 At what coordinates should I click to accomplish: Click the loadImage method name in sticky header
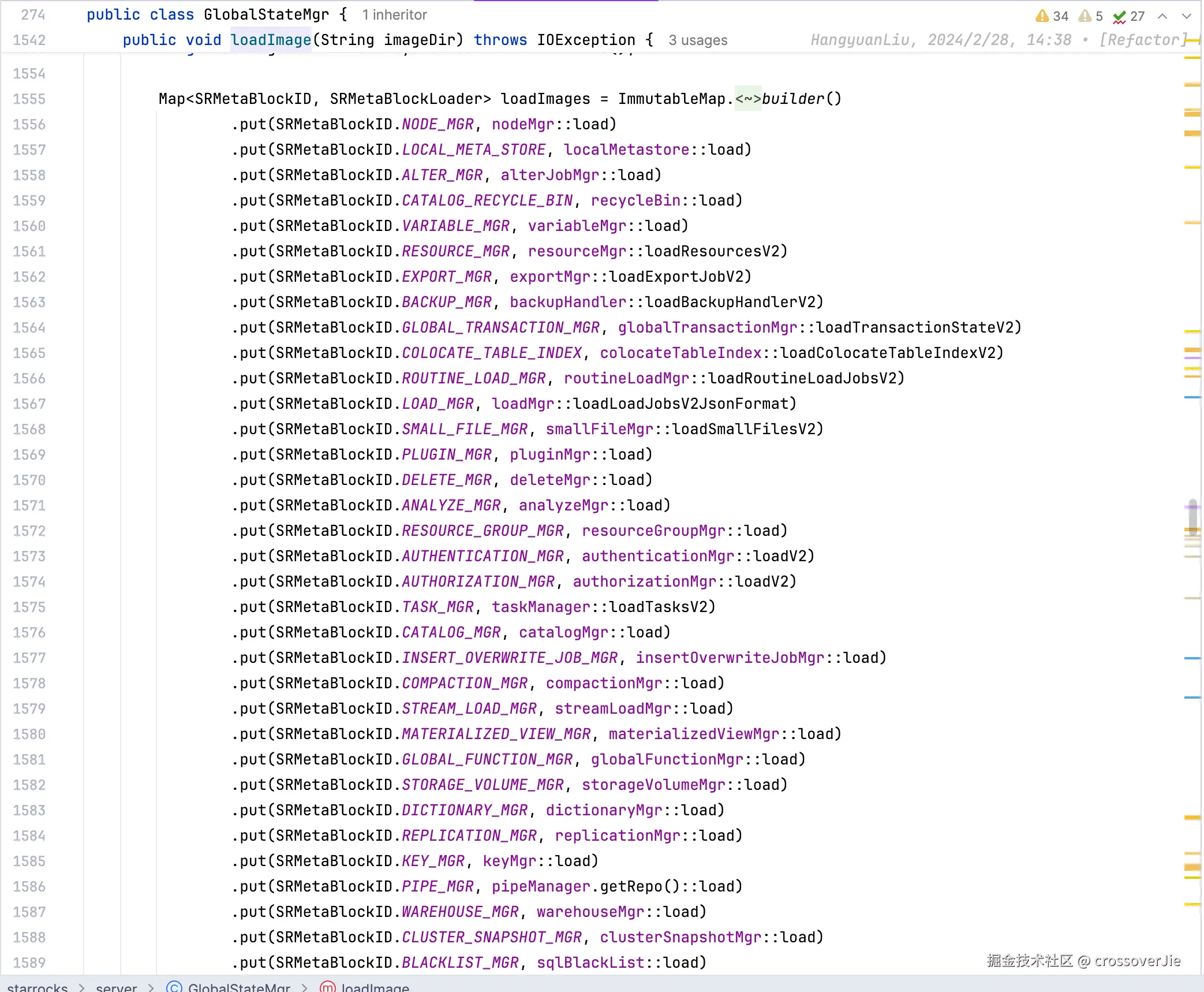coord(271,40)
